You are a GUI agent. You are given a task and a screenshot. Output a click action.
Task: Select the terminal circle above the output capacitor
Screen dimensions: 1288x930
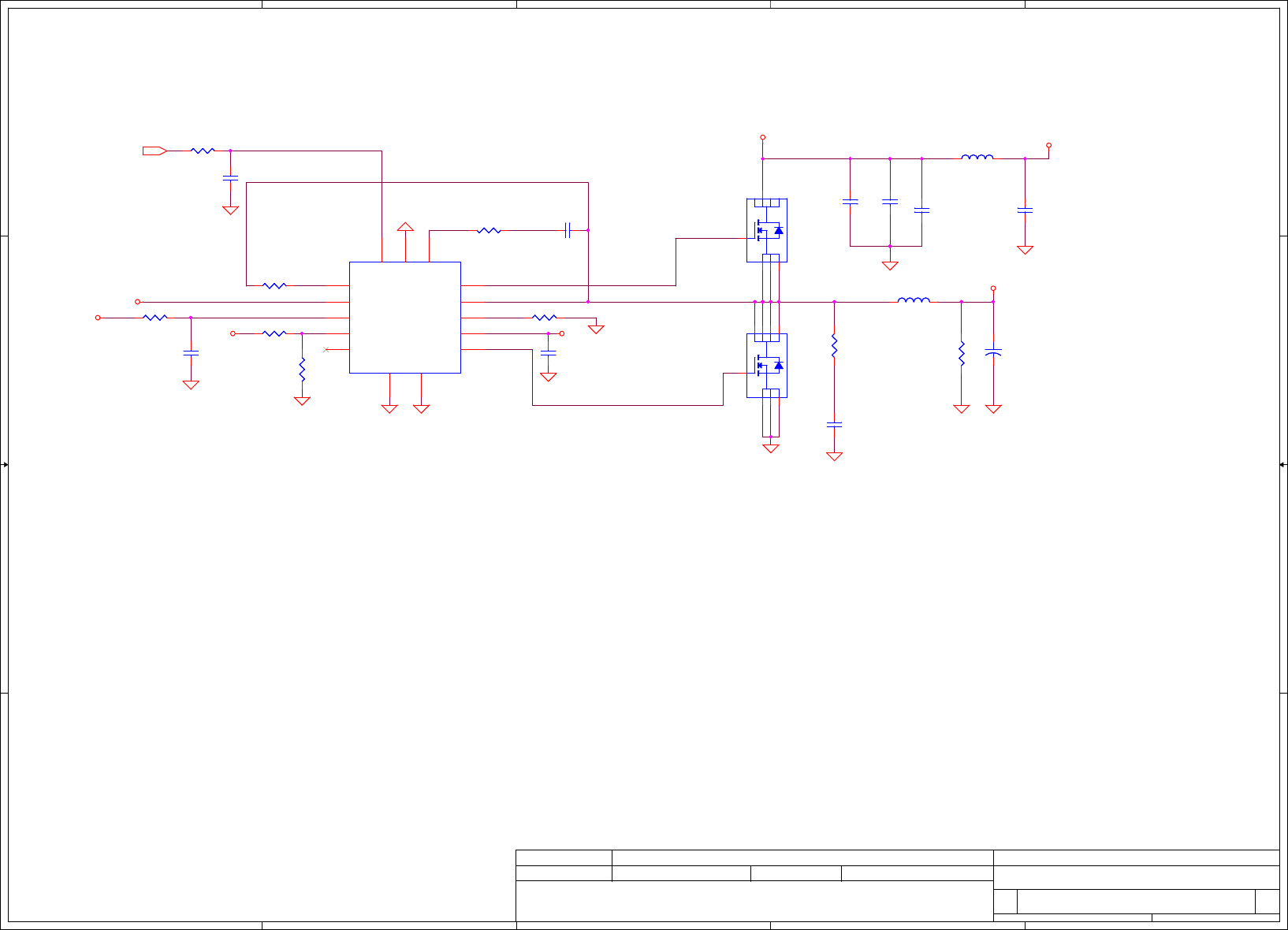point(993,288)
